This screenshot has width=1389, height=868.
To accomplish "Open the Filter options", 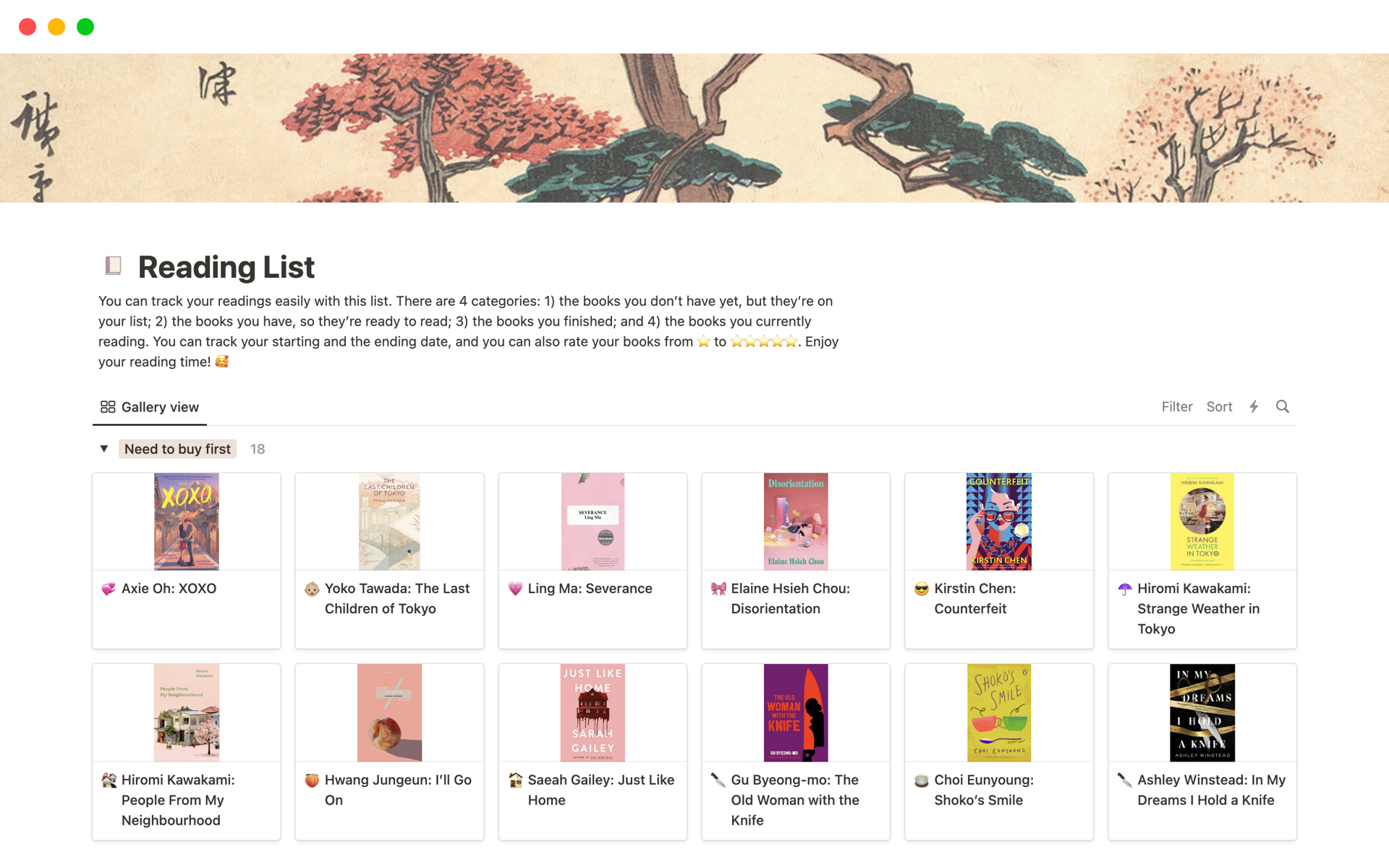I will click(1177, 406).
